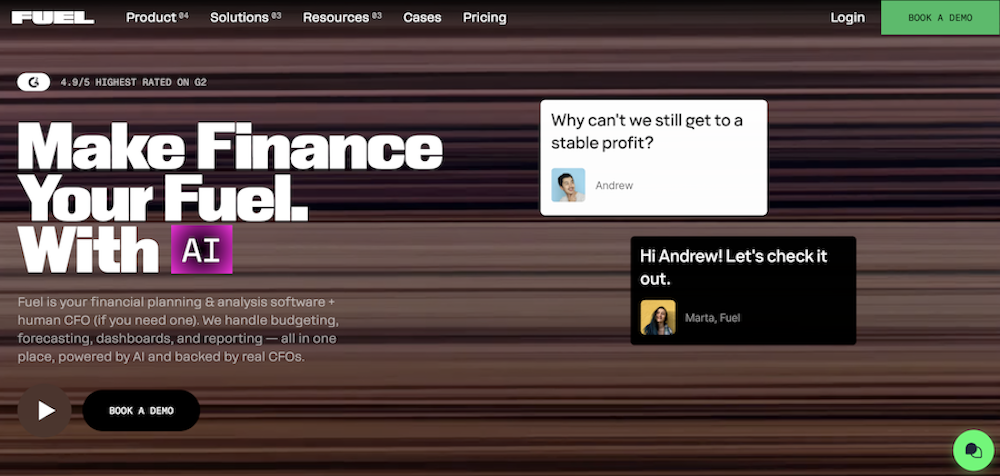Play the intro video with the round play button
This screenshot has height=476, width=1000.
tap(44, 410)
